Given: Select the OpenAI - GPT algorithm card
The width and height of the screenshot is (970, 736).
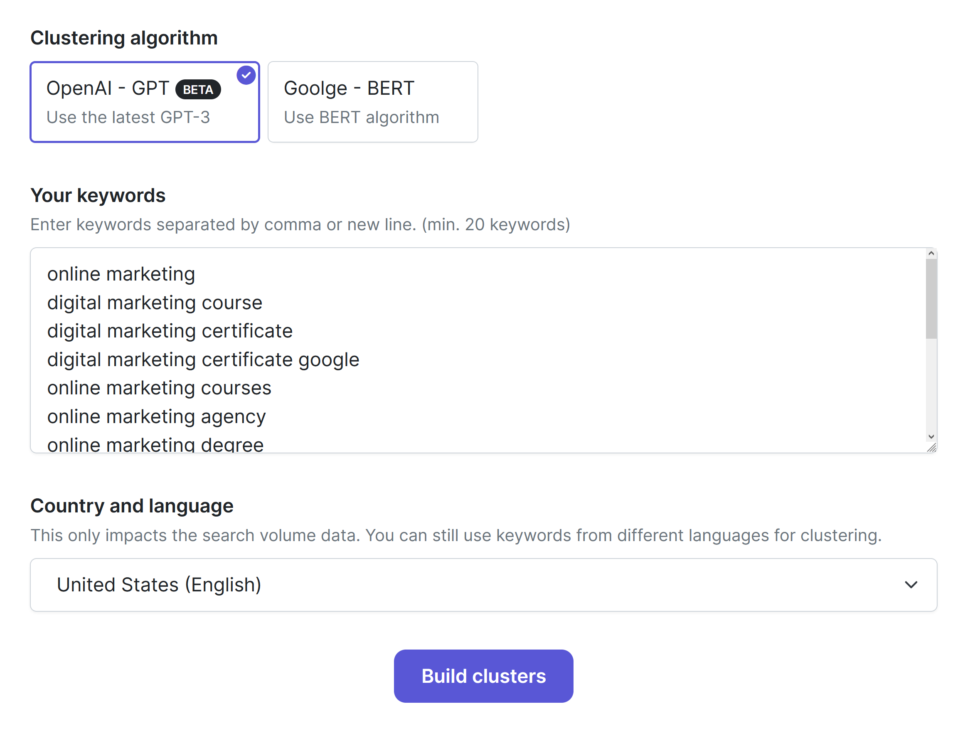Looking at the screenshot, I should pos(145,102).
